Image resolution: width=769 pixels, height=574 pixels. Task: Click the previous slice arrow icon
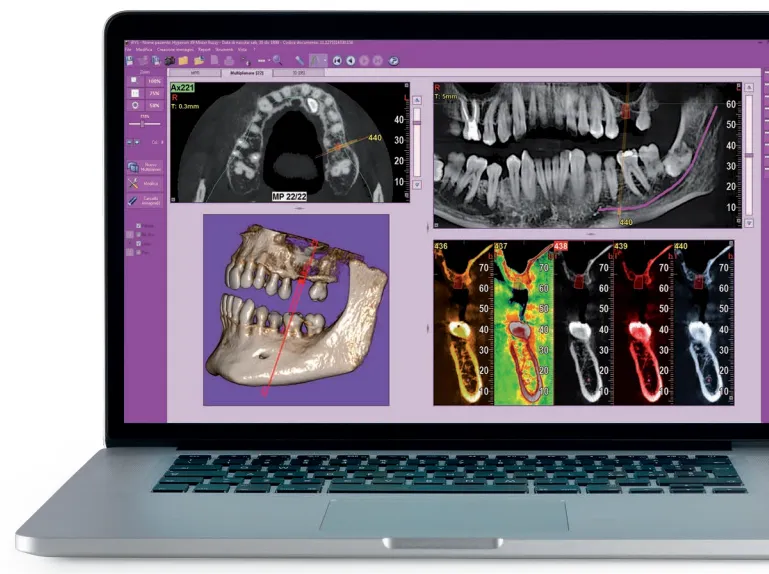click(352, 61)
